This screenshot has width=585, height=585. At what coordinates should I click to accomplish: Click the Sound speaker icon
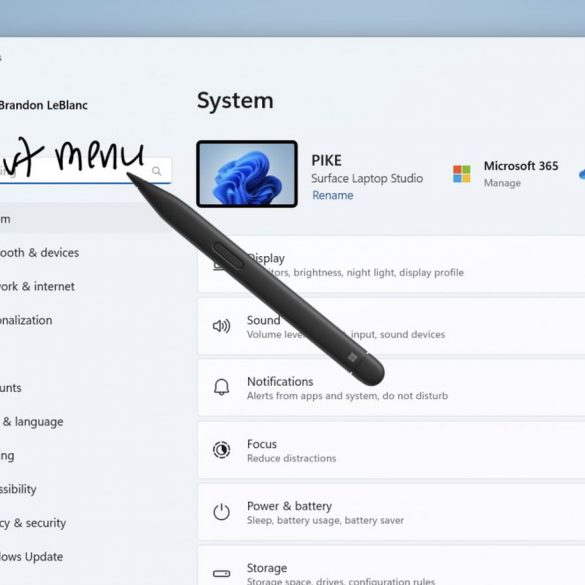pos(221,326)
